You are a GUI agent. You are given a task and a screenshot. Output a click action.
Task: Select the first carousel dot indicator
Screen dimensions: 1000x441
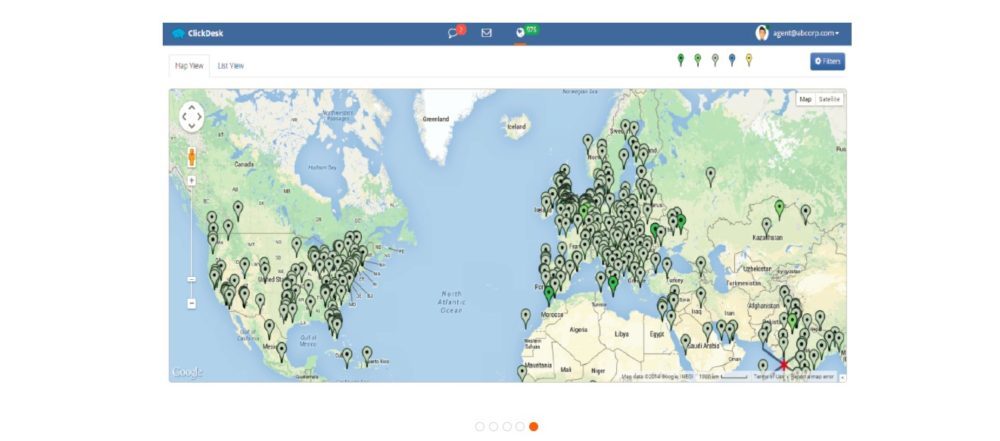click(x=480, y=426)
